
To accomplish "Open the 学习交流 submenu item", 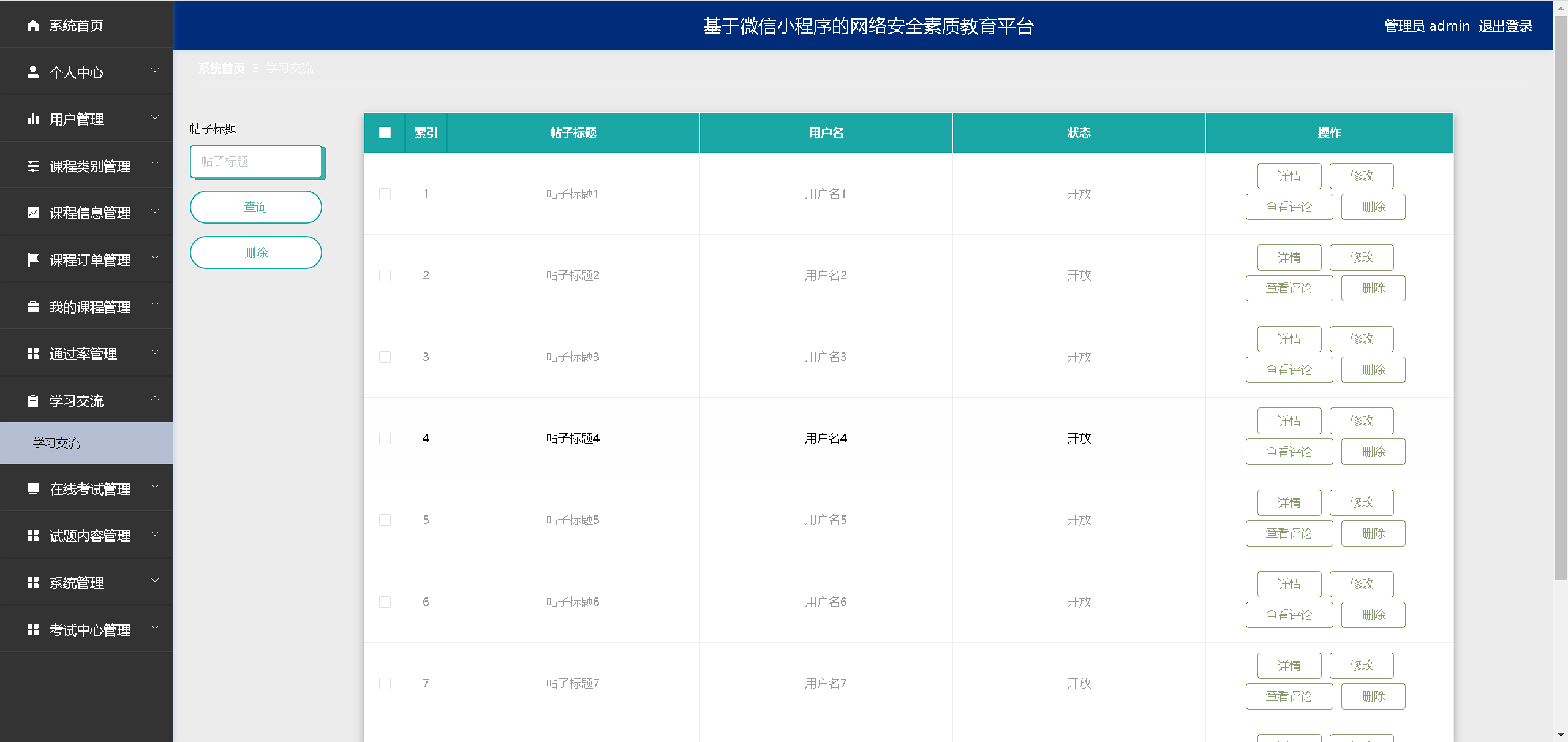I will [56, 443].
